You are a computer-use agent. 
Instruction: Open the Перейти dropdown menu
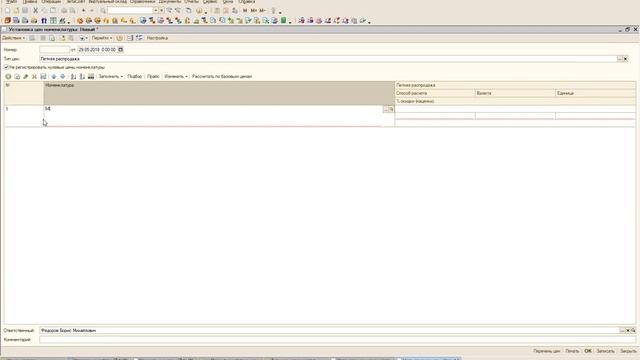pos(102,38)
